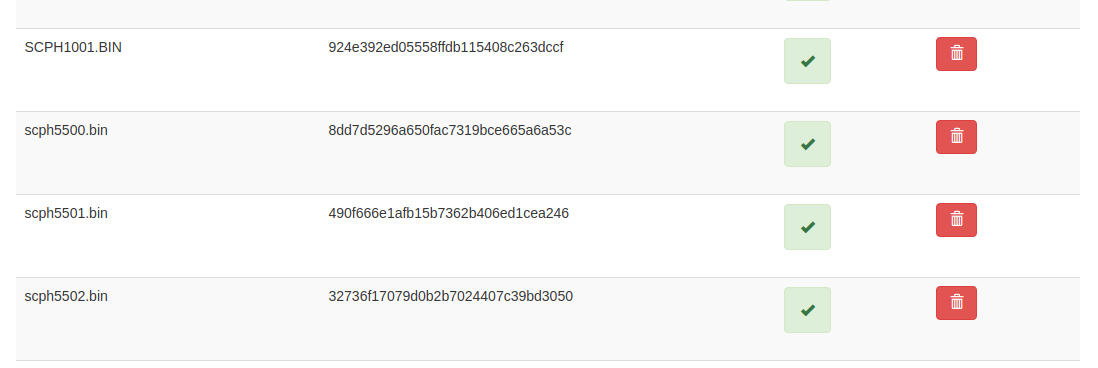Select the MD5 hash starting with 490f666e
This screenshot has height=368, width=1098.
(x=448, y=213)
